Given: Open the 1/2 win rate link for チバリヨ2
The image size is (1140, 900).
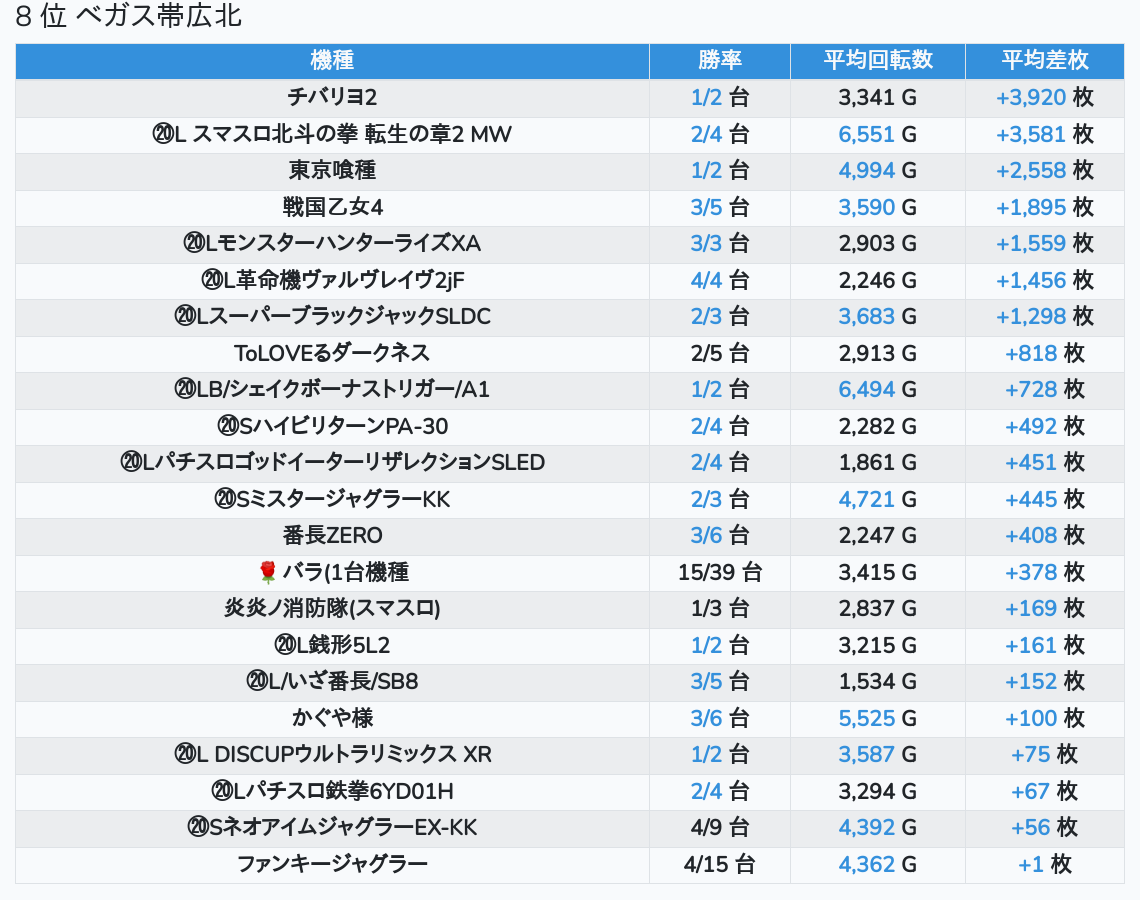Looking at the screenshot, I should [x=706, y=98].
